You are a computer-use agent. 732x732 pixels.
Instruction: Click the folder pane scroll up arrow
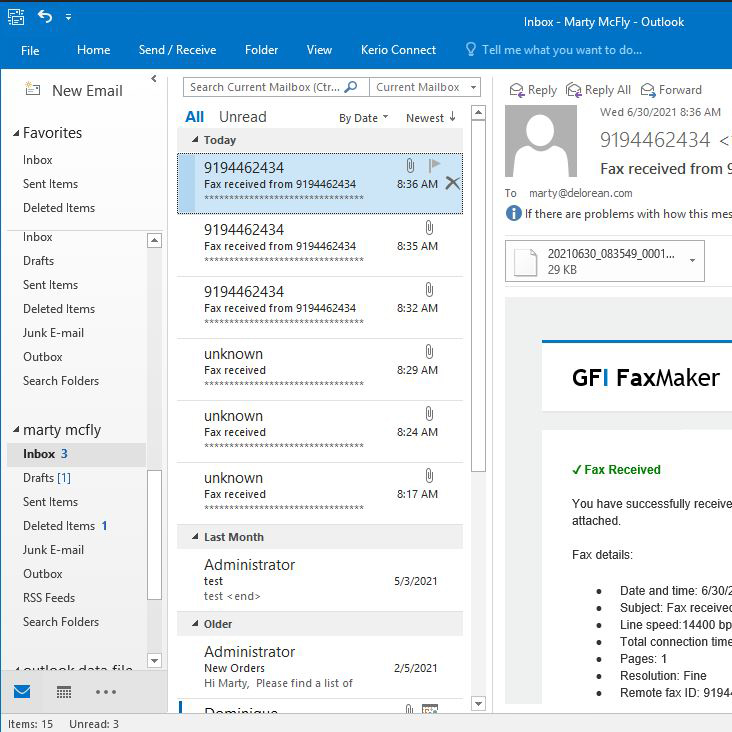[155, 240]
